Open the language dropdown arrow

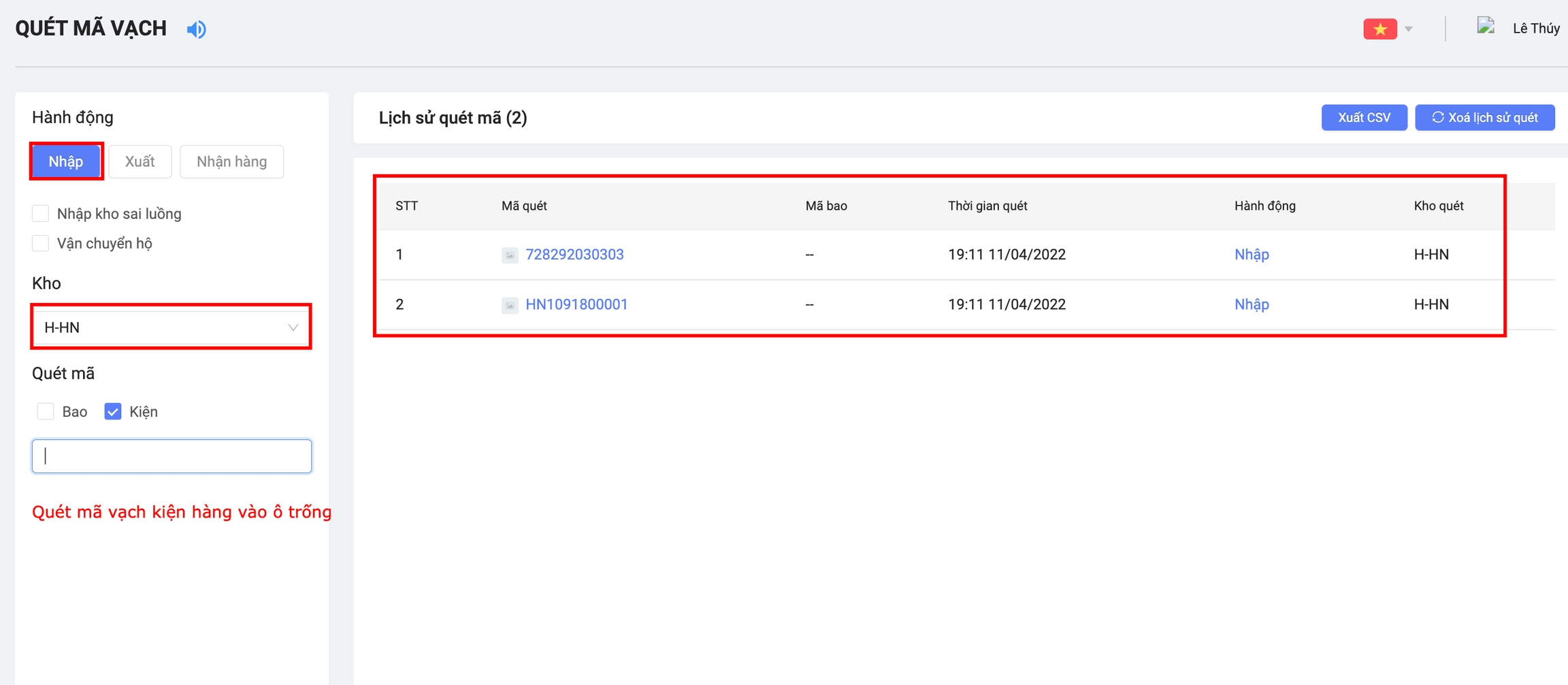pos(1409,29)
